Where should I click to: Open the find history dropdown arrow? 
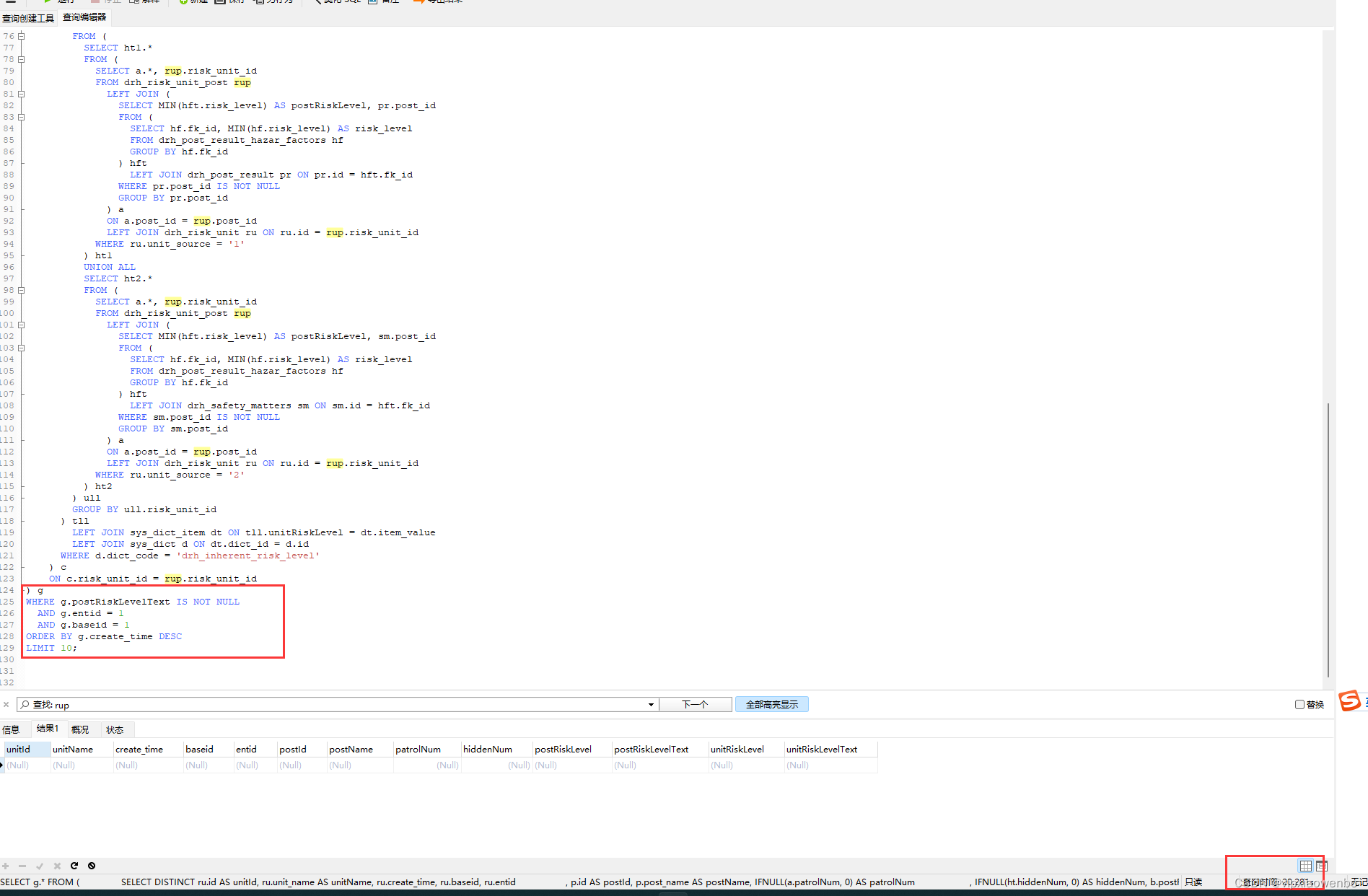point(651,705)
